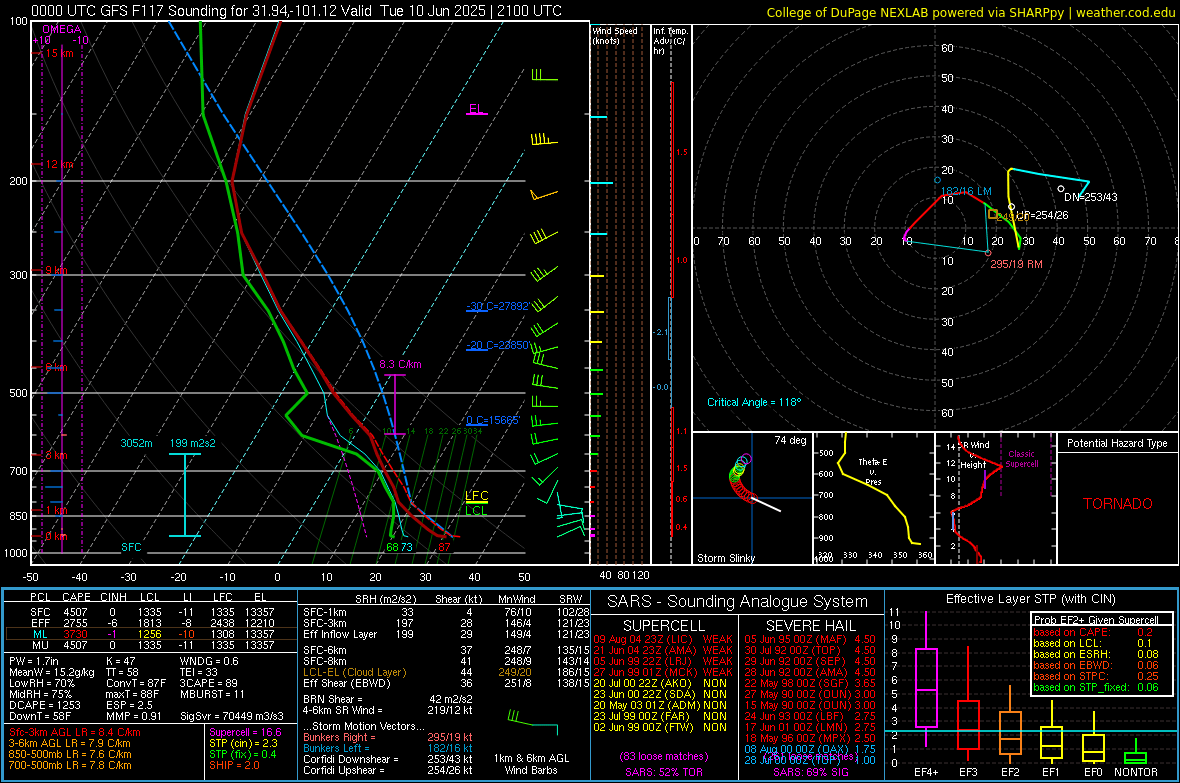This screenshot has width=1180, height=783.
Task: Click the SARS - Sounding Analogue System heading
Action: pos(738,602)
